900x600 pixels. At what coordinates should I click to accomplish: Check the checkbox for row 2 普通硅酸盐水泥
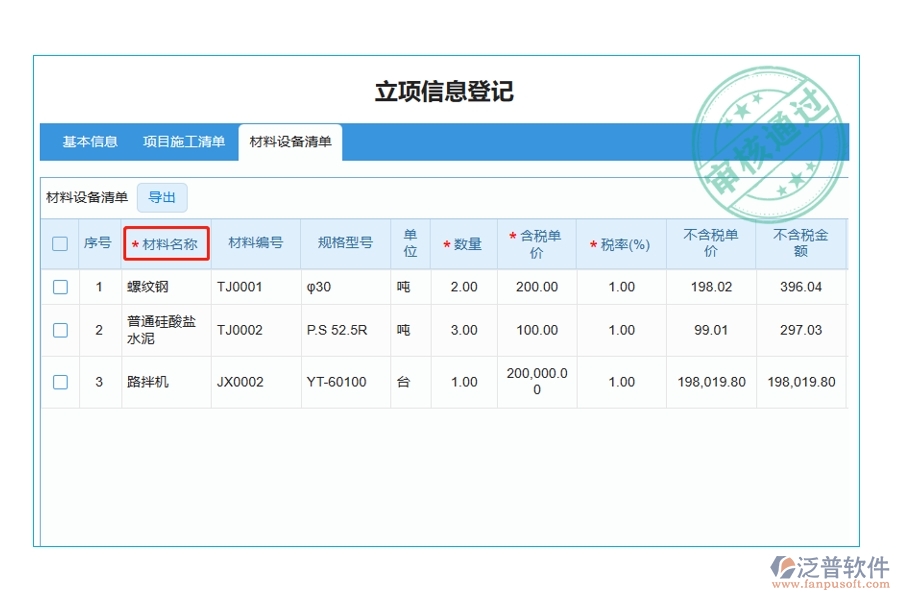click(59, 329)
